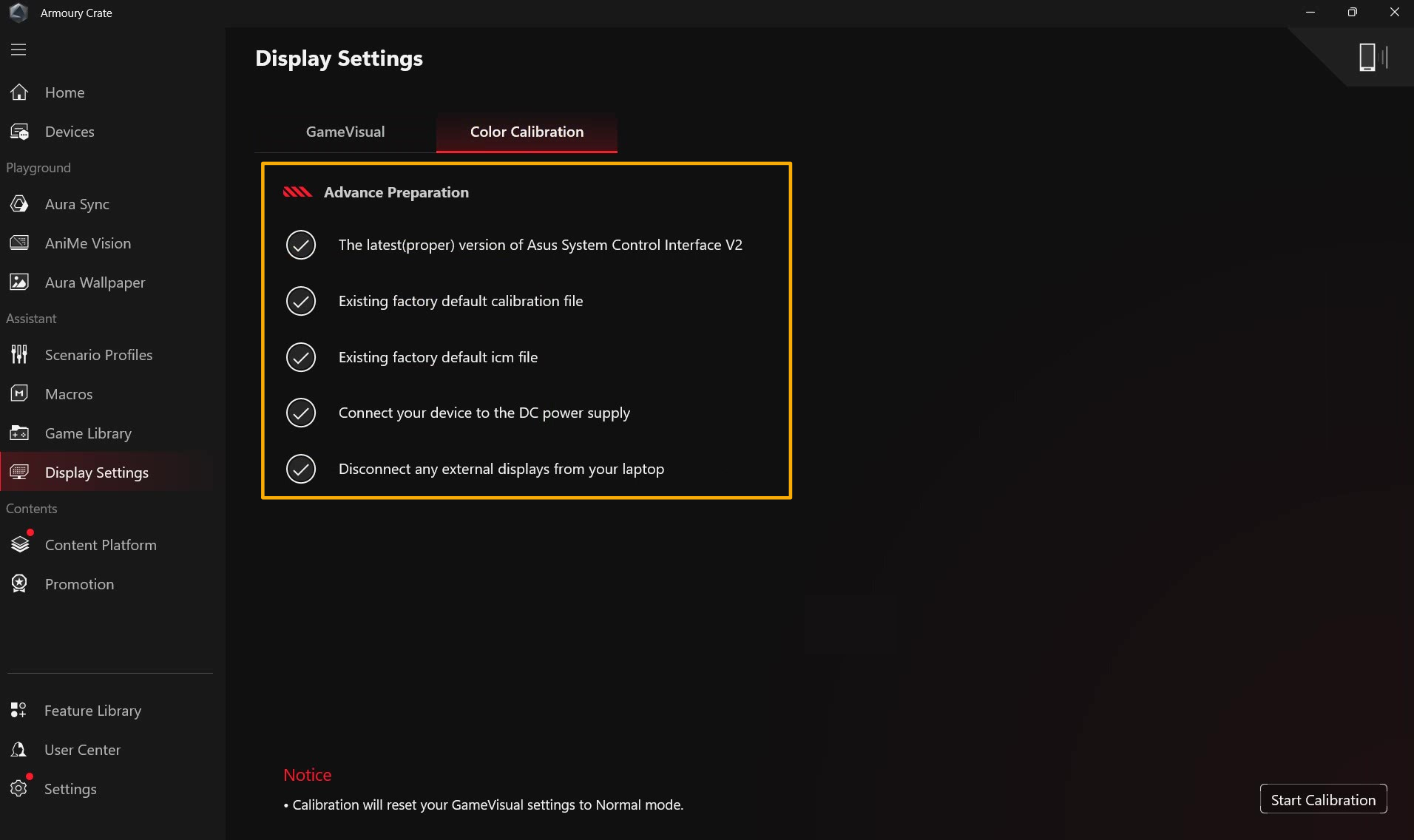Select the Color Calibration tab

click(x=527, y=132)
